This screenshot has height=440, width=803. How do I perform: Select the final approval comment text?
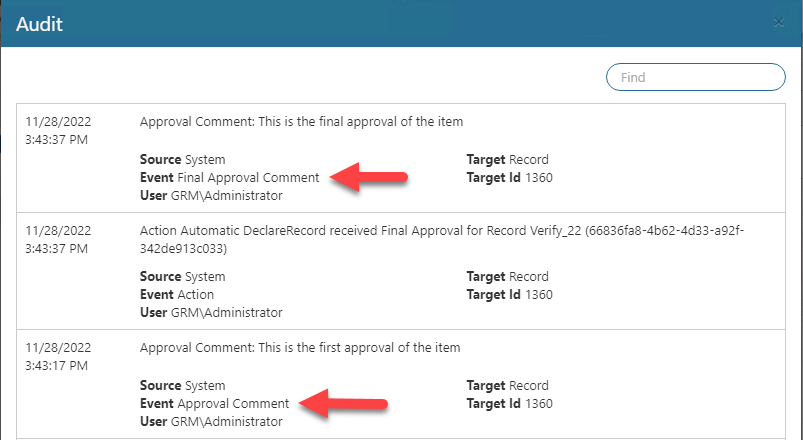[301, 122]
